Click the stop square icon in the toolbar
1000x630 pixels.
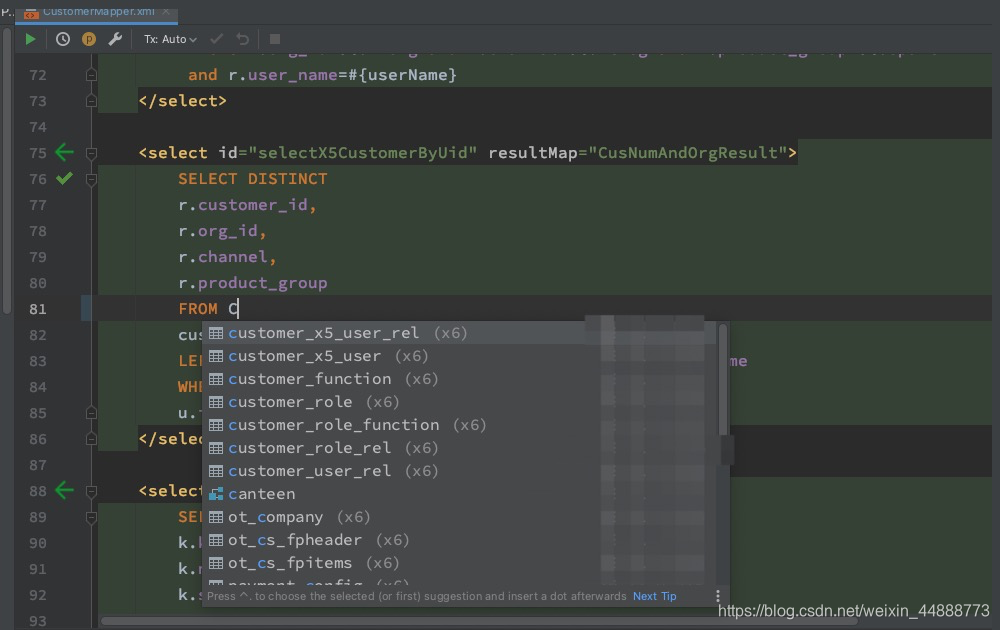point(274,38)
